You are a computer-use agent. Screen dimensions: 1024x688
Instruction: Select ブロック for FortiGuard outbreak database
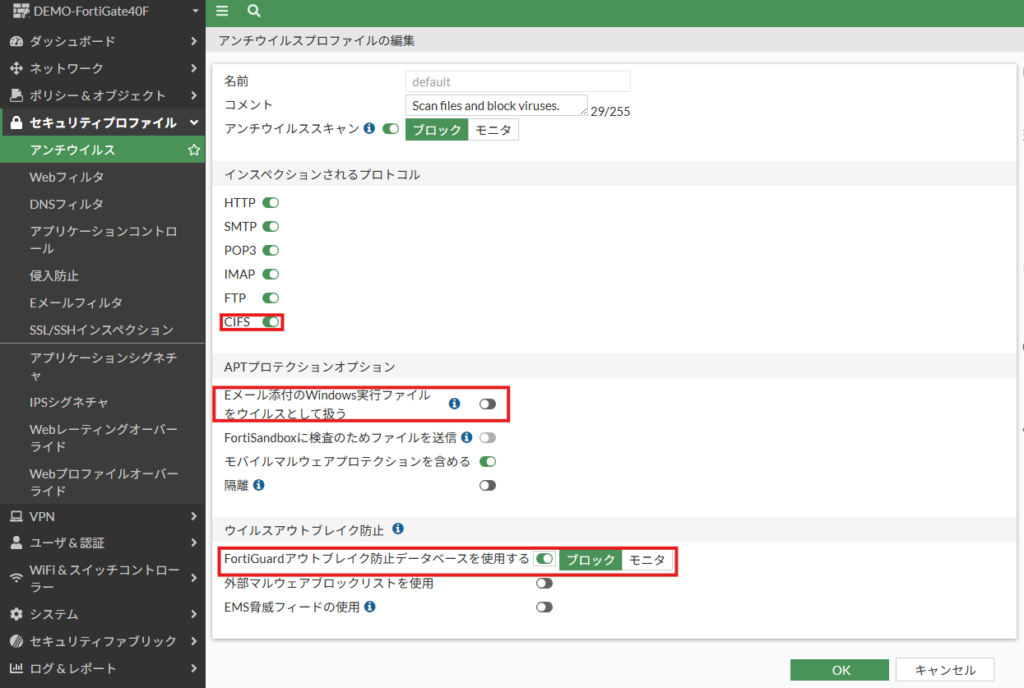tap(590, 559)
